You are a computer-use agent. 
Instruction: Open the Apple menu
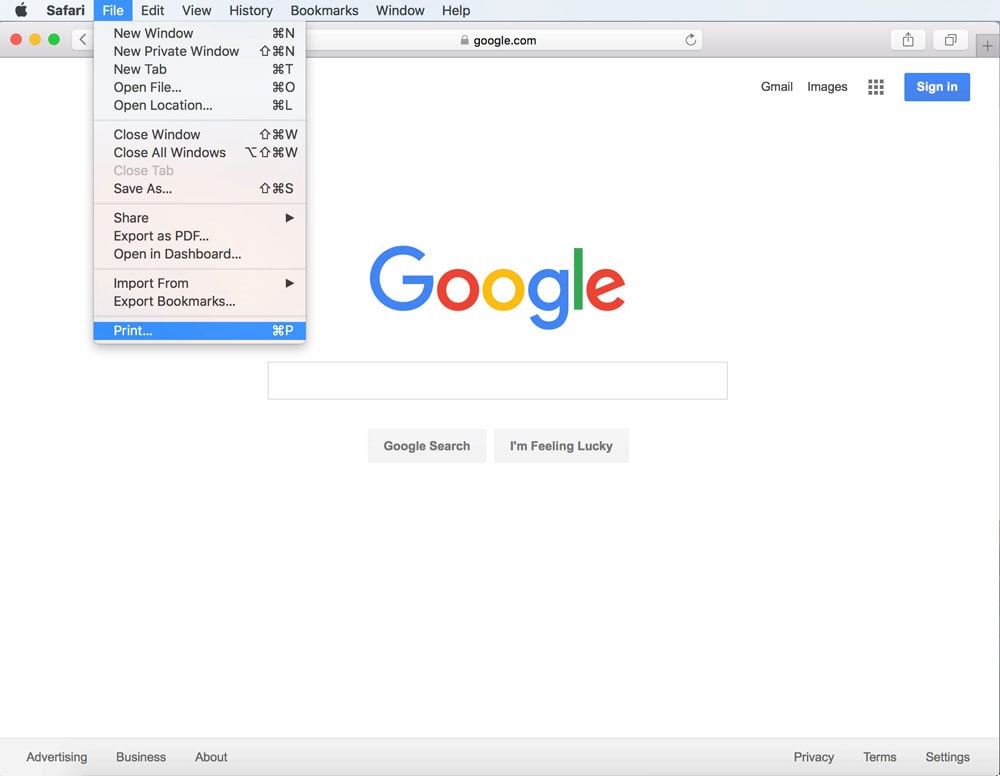(21, 10)
